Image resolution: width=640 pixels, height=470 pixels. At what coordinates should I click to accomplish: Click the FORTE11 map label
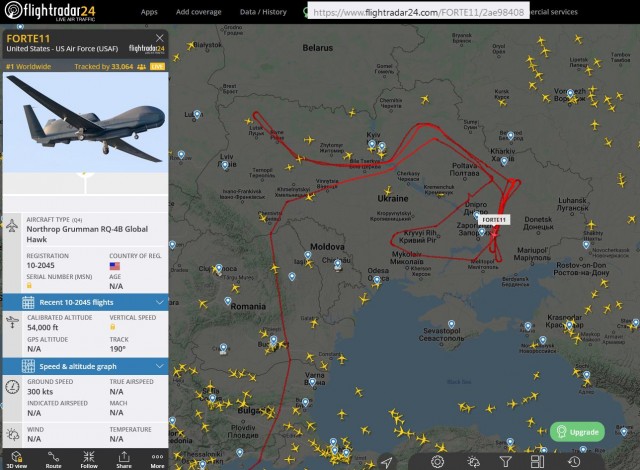(x=494, y=220)
